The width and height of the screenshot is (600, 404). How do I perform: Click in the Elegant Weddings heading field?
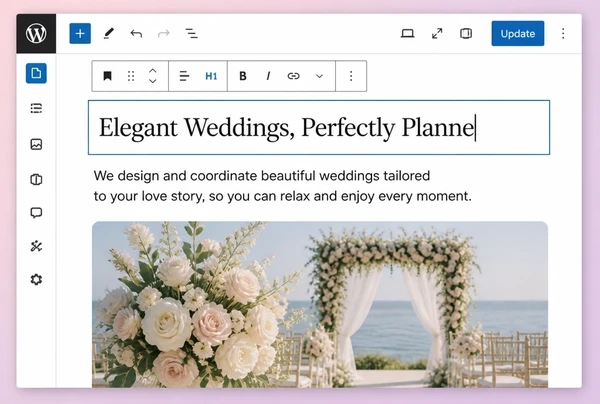pyautogui.click(x=319, y=127)
